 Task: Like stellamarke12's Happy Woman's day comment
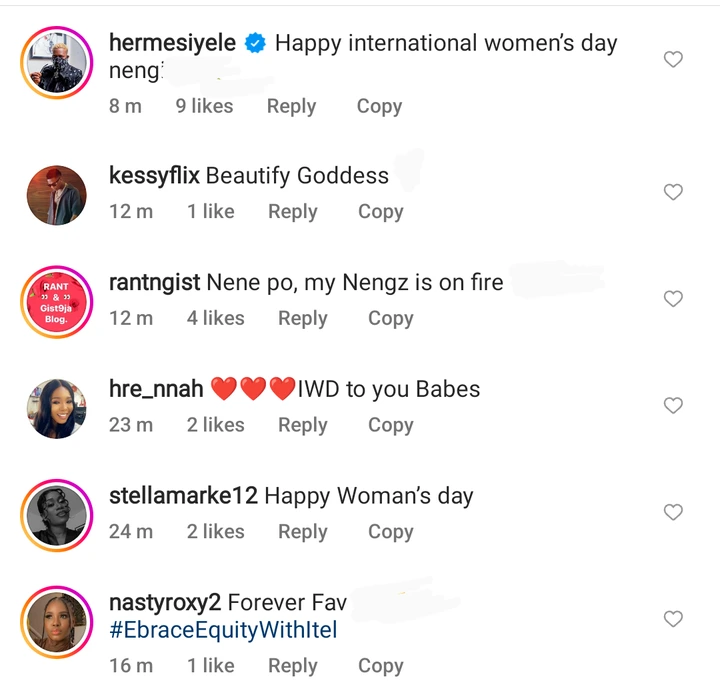click(673, 512)
